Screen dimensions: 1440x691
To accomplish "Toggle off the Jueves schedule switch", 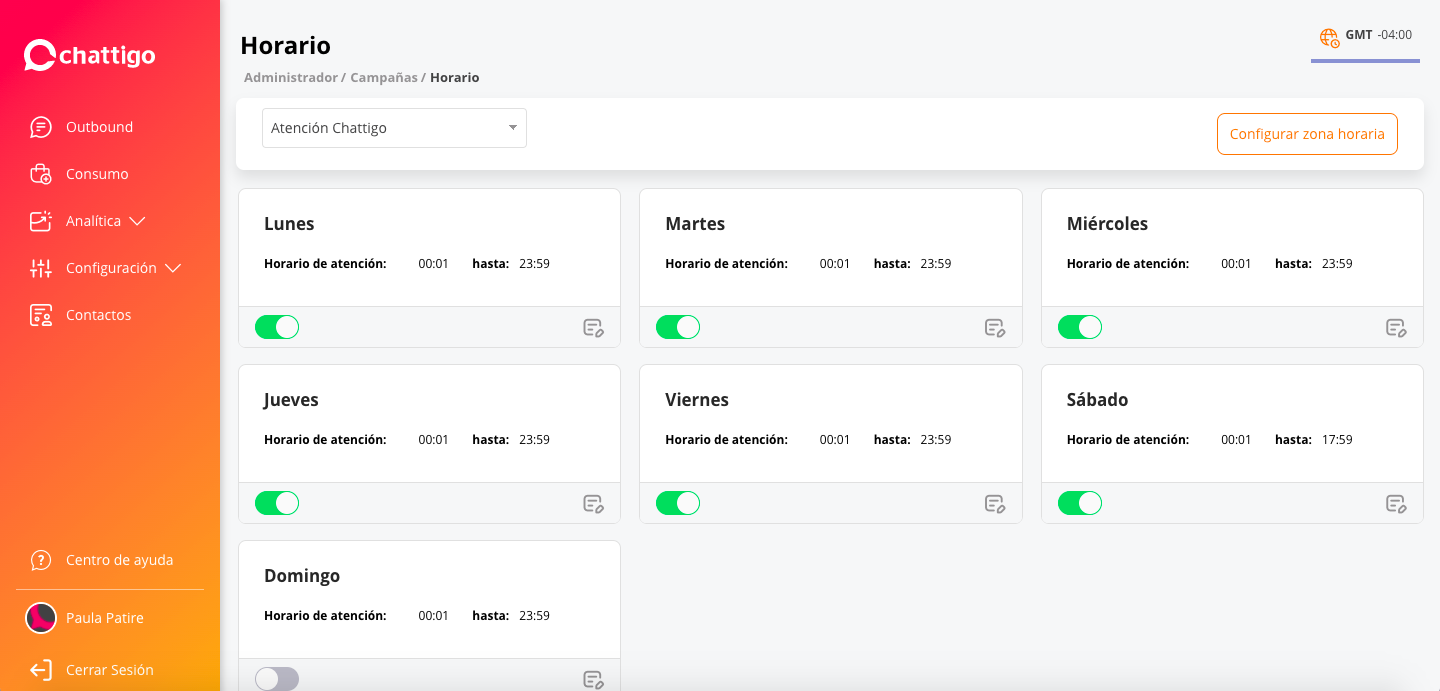I will point(277,503).
